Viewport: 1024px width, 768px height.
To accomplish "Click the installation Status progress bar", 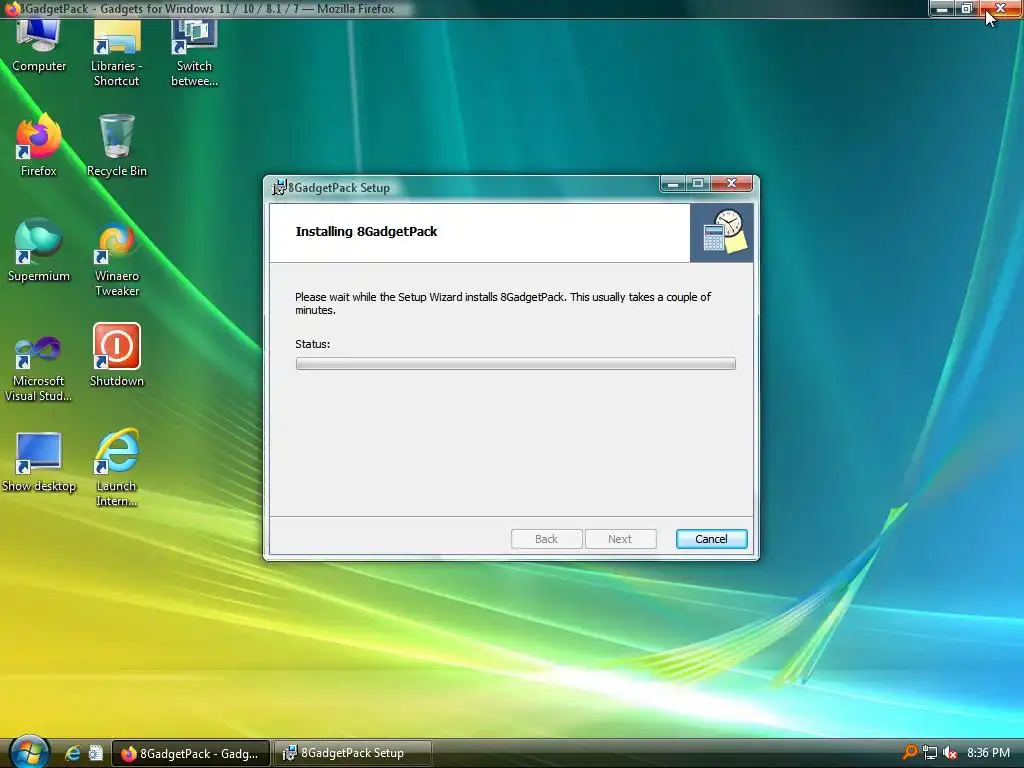I will pyautogui.click(x=515, y=364).
